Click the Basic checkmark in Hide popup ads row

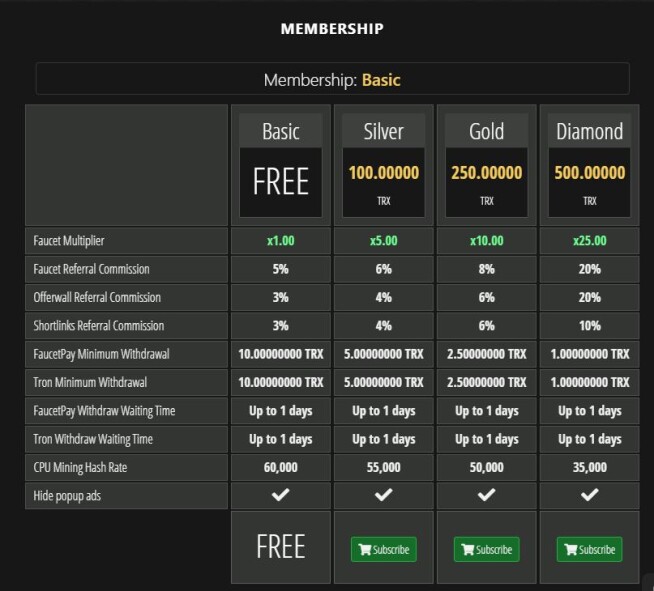coord(280,495)
